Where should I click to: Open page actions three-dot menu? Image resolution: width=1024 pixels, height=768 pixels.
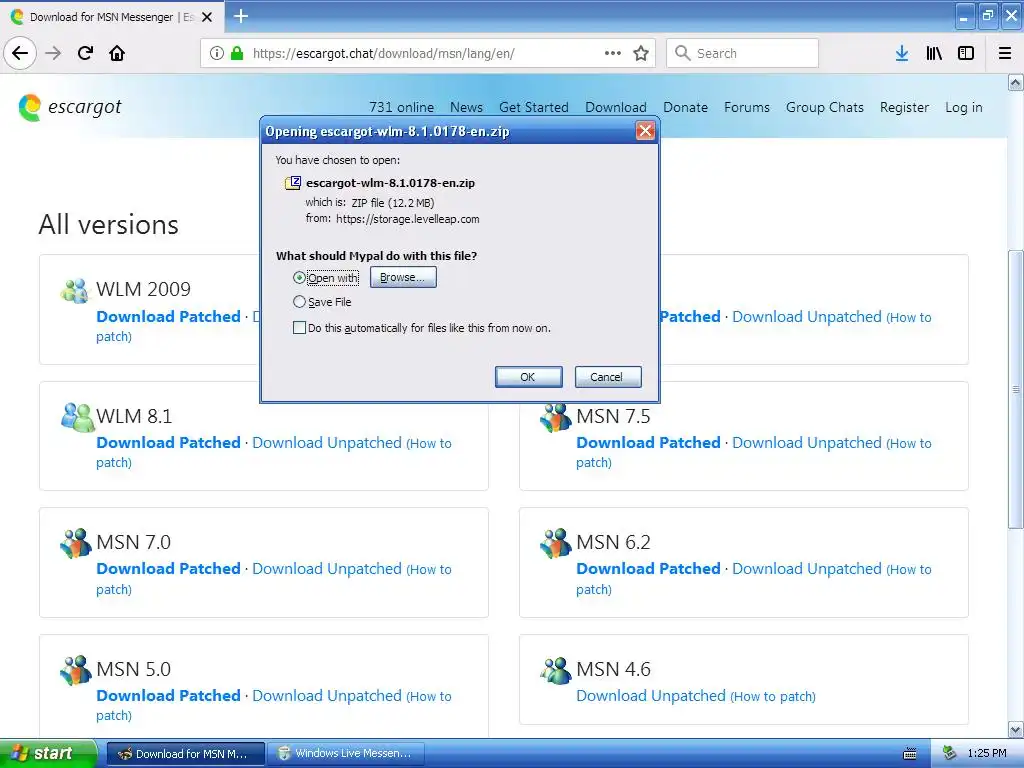coord(613,53)
